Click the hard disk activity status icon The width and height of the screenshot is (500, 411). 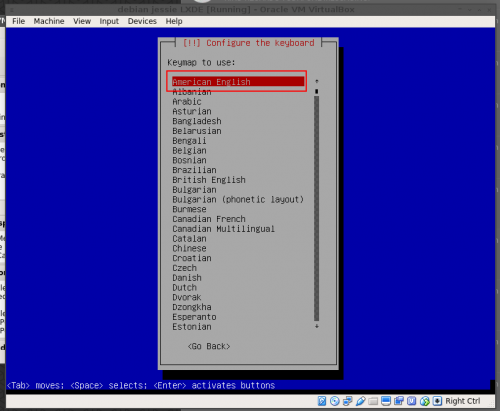[x=322, y=401]
